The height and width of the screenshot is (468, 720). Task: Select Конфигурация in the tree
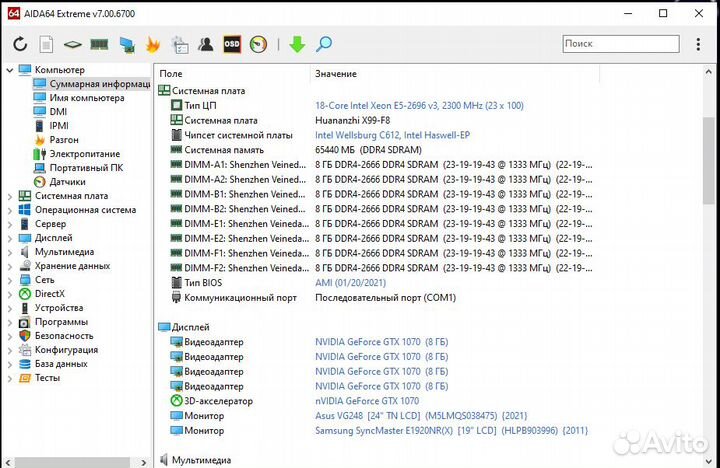pyautogui.click(x=66, y=350)
